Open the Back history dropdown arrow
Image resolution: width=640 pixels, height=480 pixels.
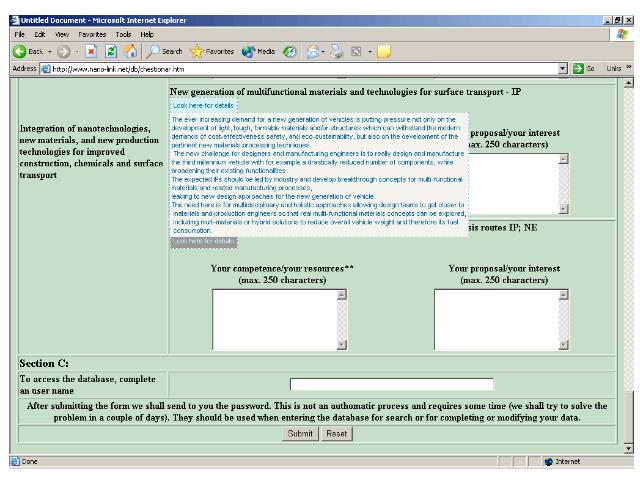50,52
